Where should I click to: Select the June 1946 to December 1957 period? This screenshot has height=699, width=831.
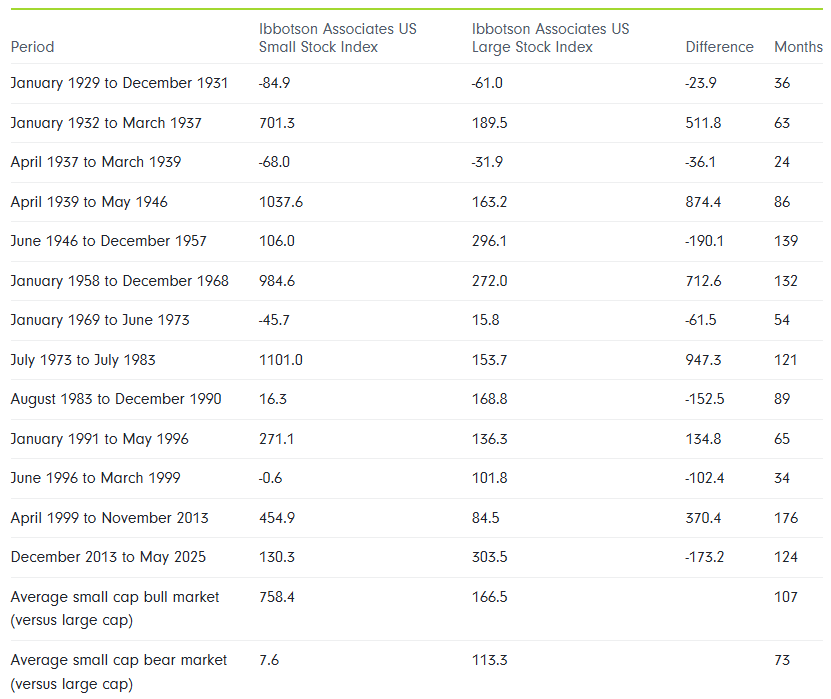tap(108, 241)
